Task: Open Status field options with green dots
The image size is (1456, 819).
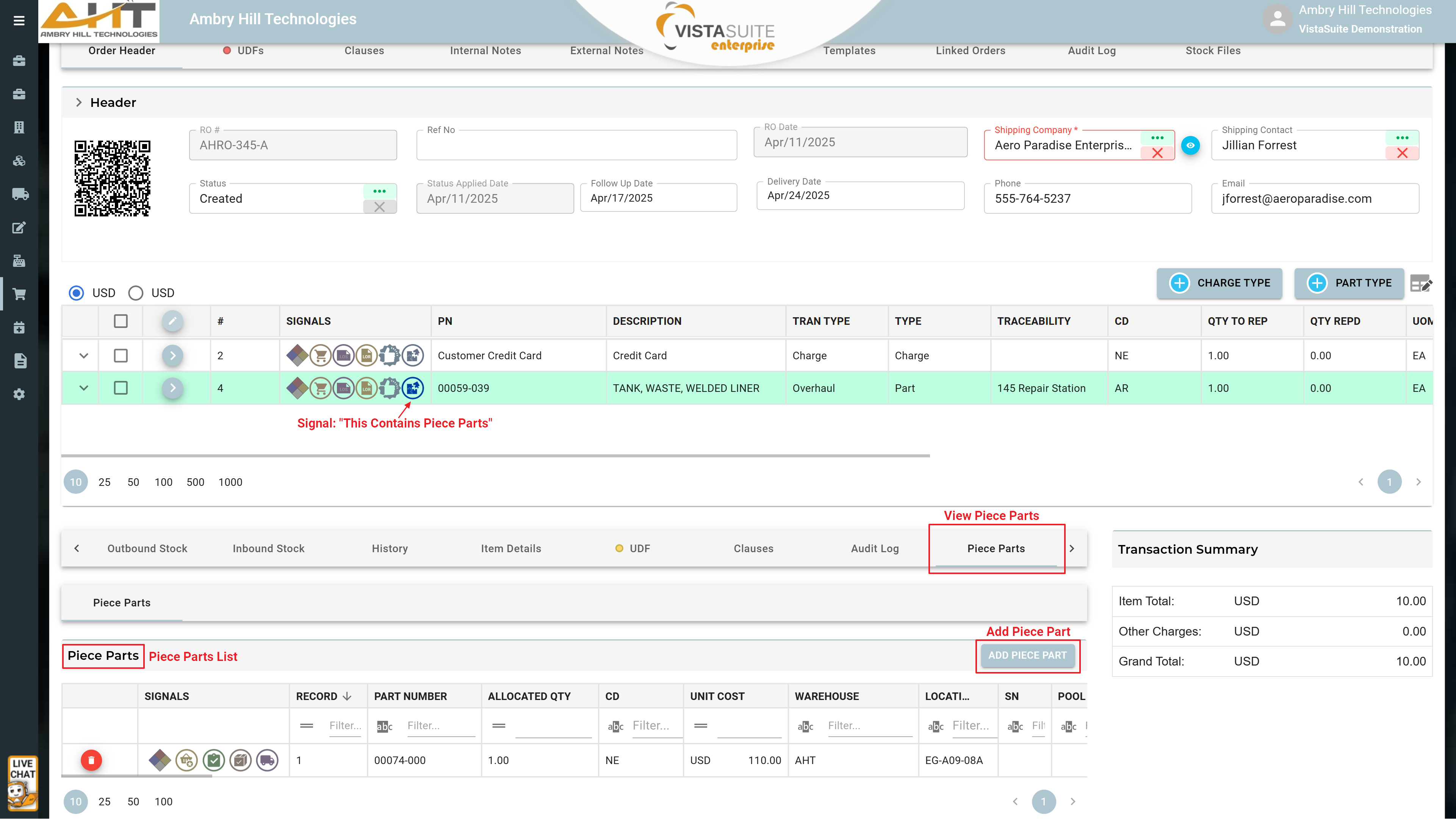Action: click(x=379, y=191)
